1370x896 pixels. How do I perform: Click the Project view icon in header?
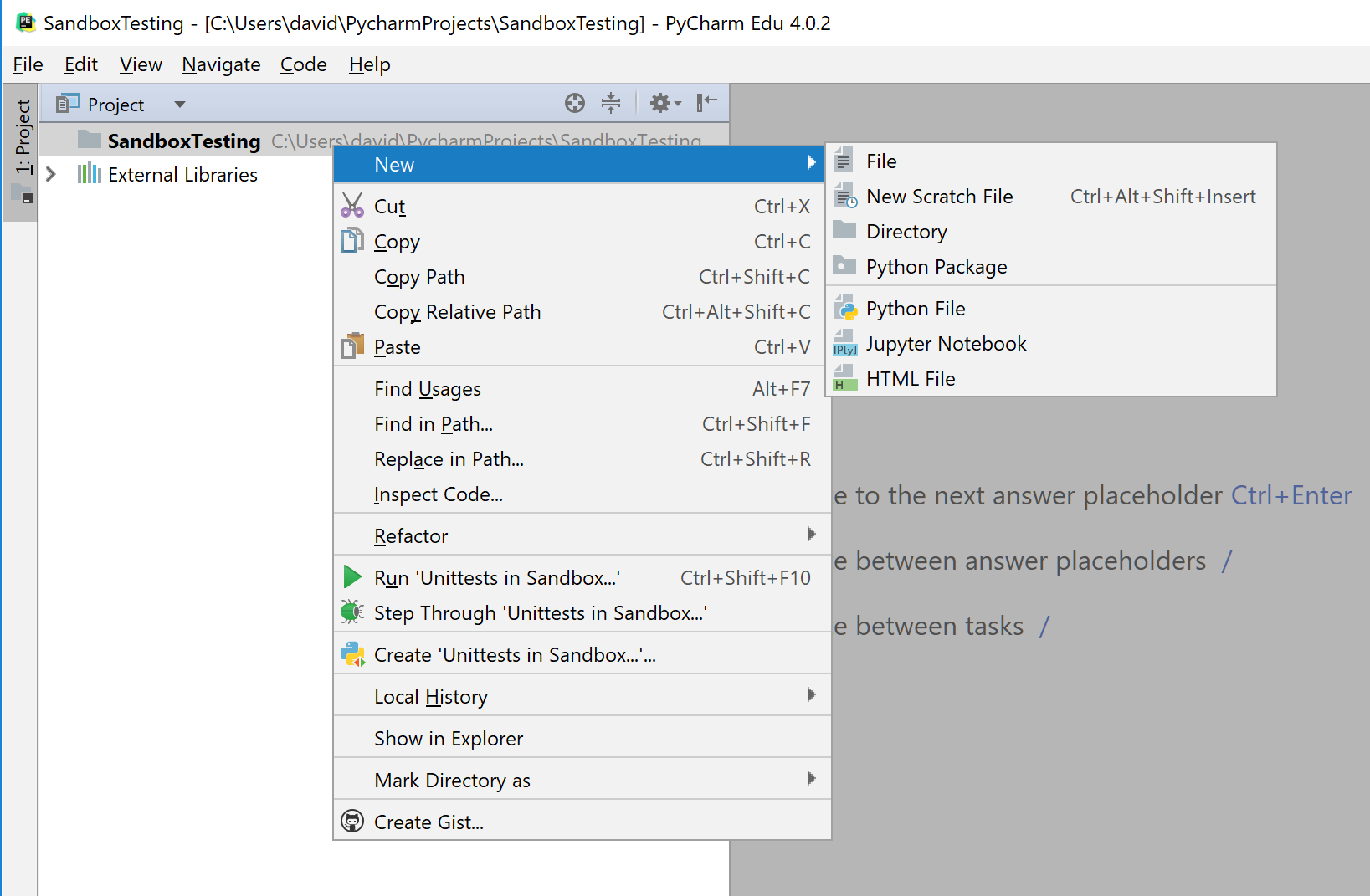67,104
